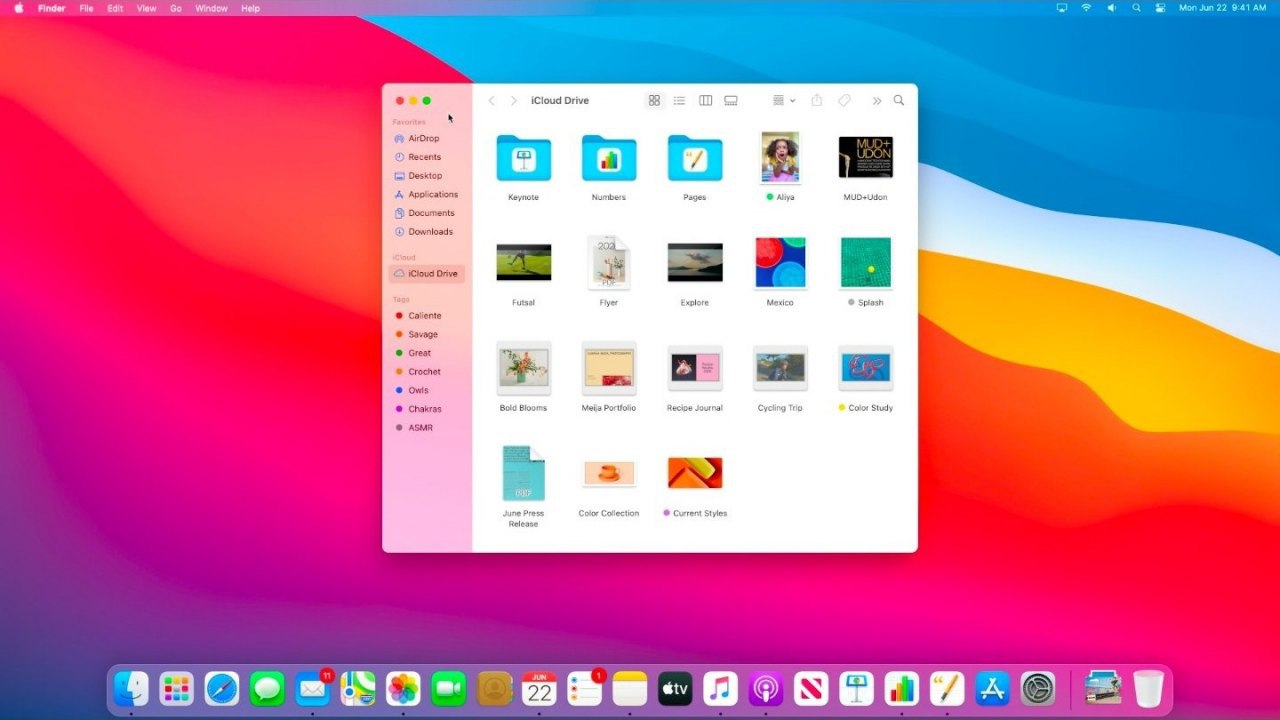Select the Recipe Journal document

tap(695, 368)
